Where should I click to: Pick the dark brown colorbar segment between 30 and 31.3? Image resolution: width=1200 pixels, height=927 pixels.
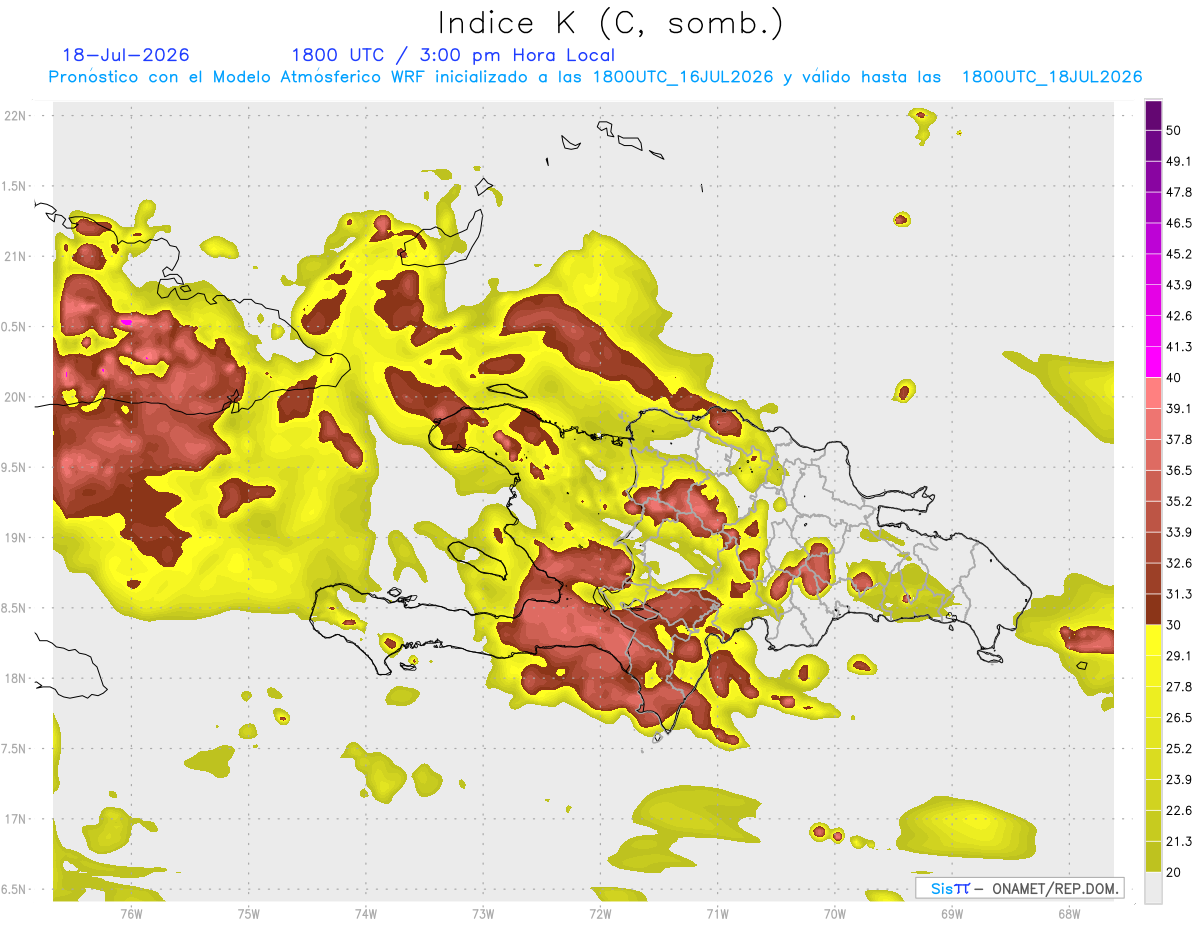pyautogui.click(x=1153, y=610)
